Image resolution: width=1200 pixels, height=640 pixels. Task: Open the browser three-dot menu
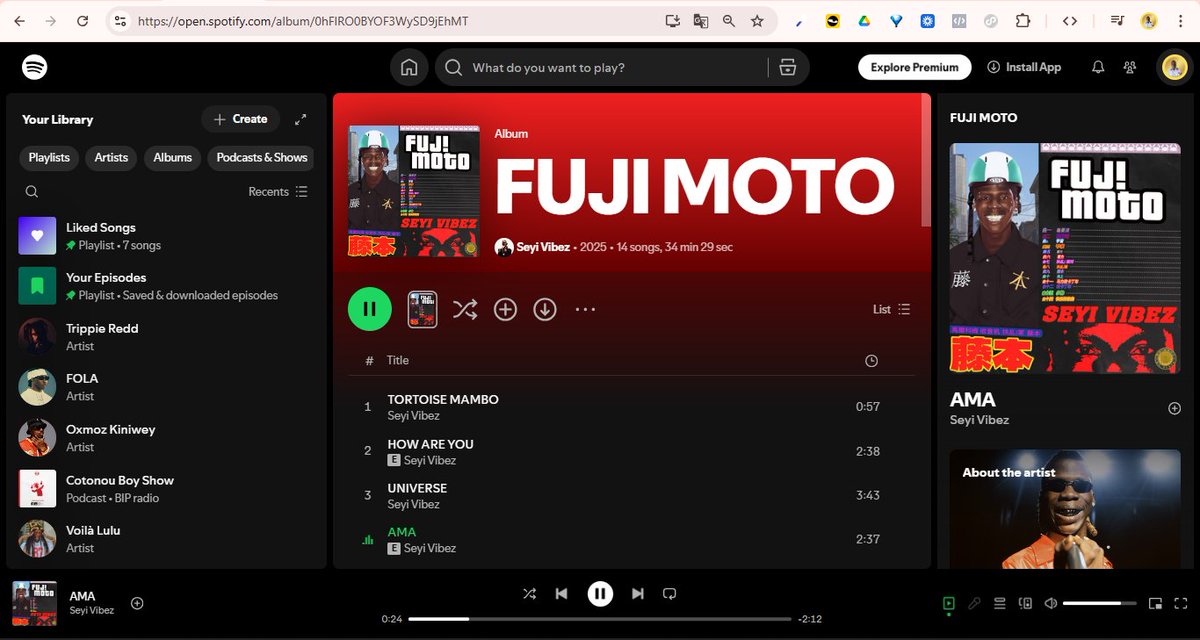pyautogui.click(x=1181, y=20)
